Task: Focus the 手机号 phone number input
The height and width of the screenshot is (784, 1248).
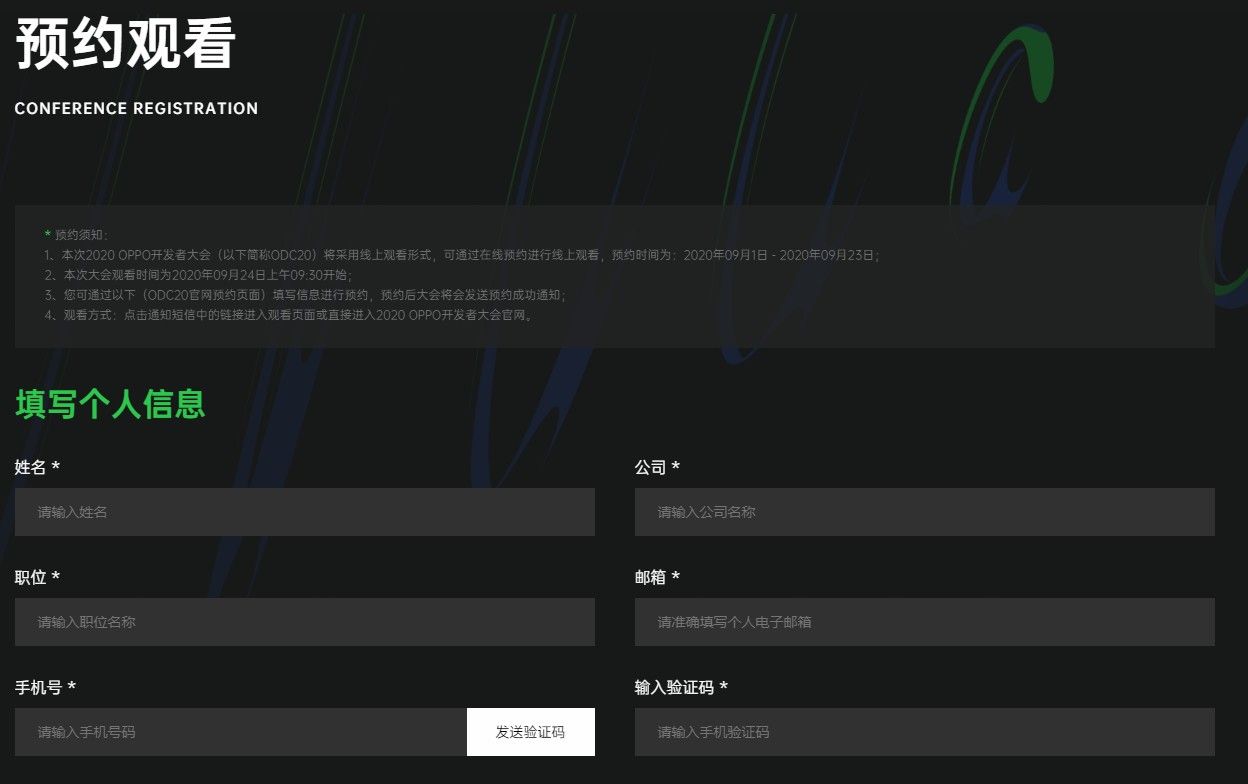Action: (x=241, y=732)
